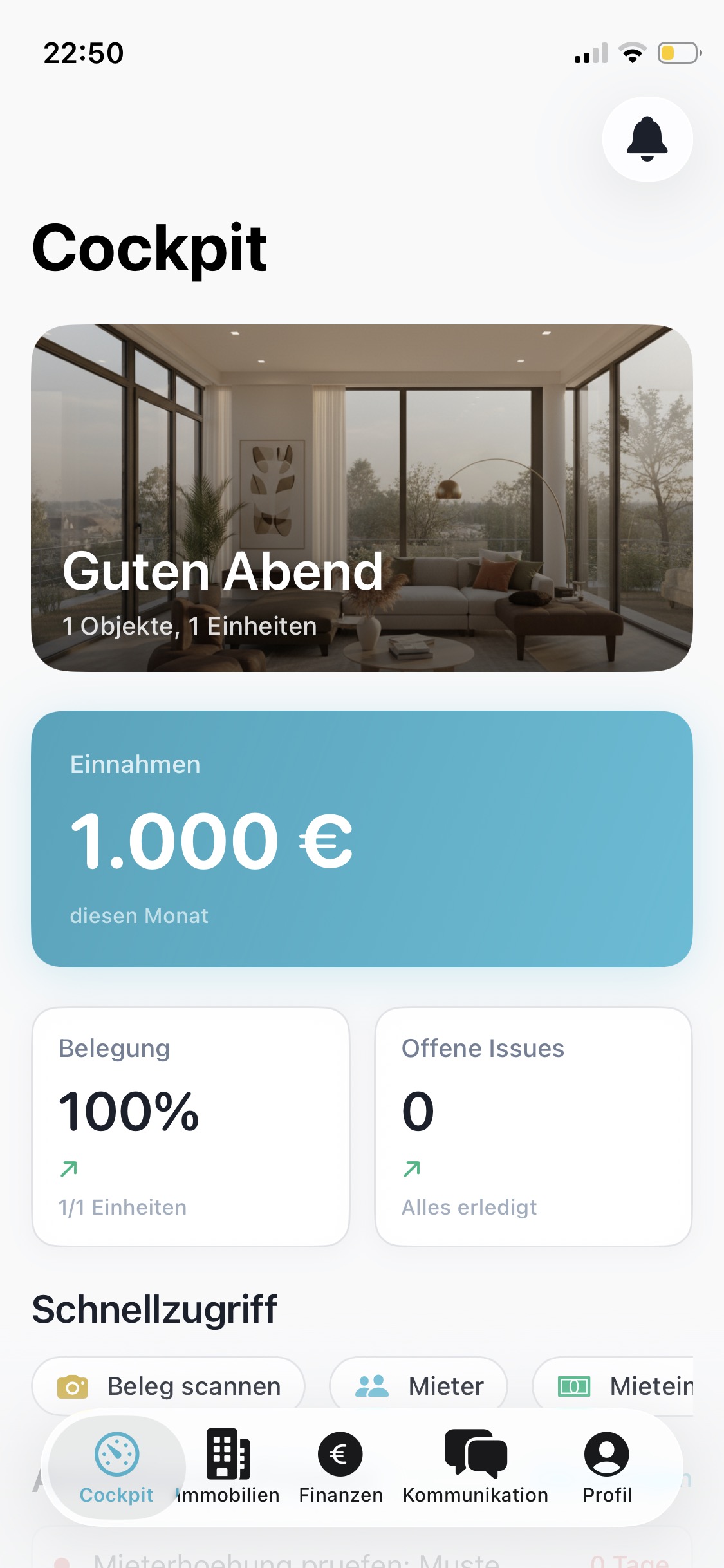724x1568 pixels.
Task: Tap the notification bell icon
Action: (x=647, y=139)
